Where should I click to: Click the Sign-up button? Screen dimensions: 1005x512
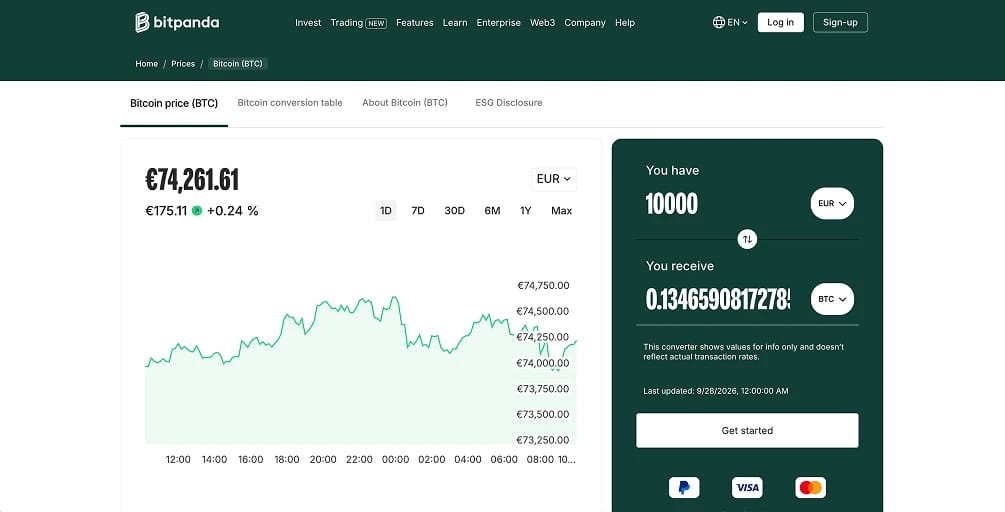(840, 22)
